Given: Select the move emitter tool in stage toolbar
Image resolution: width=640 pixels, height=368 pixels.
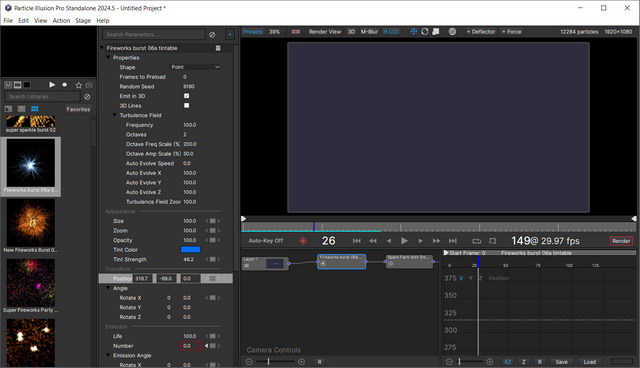Looking at the screenshot, I should point(413,31).
